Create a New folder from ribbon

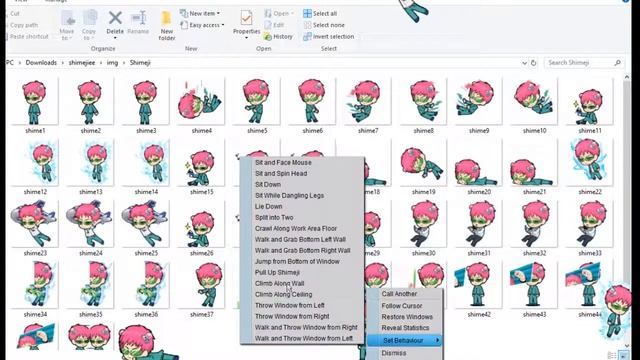point(167,26)
